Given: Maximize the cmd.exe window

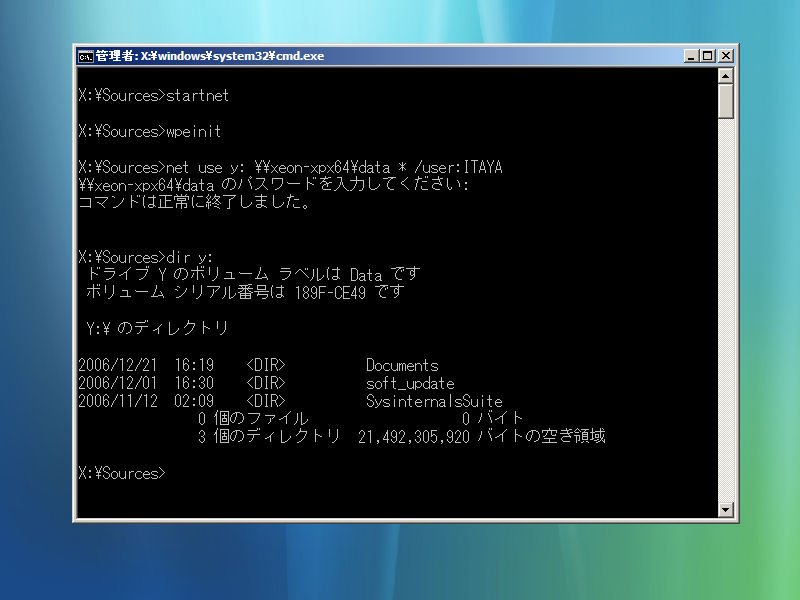Looking at the screenshot, I should click(708, 56).
